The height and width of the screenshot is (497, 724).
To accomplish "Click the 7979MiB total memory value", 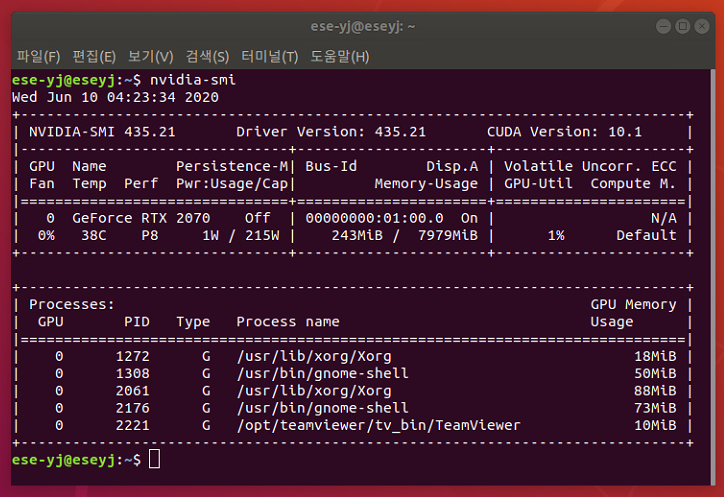I will [x=448, y=236].
